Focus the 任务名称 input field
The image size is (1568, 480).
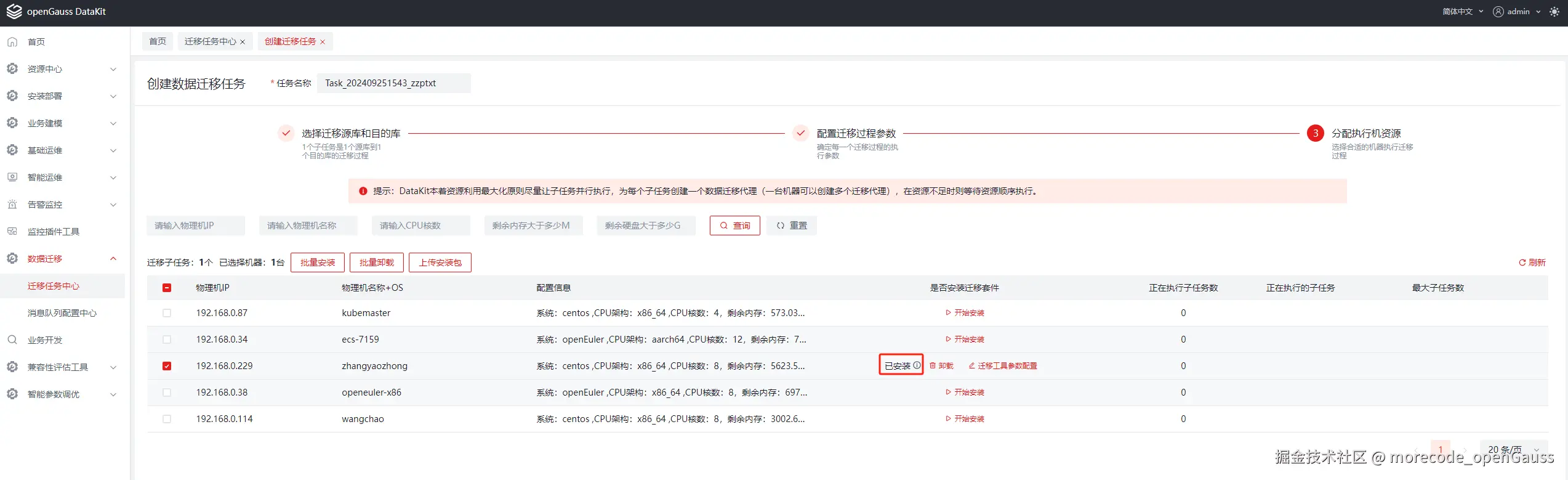394,83
